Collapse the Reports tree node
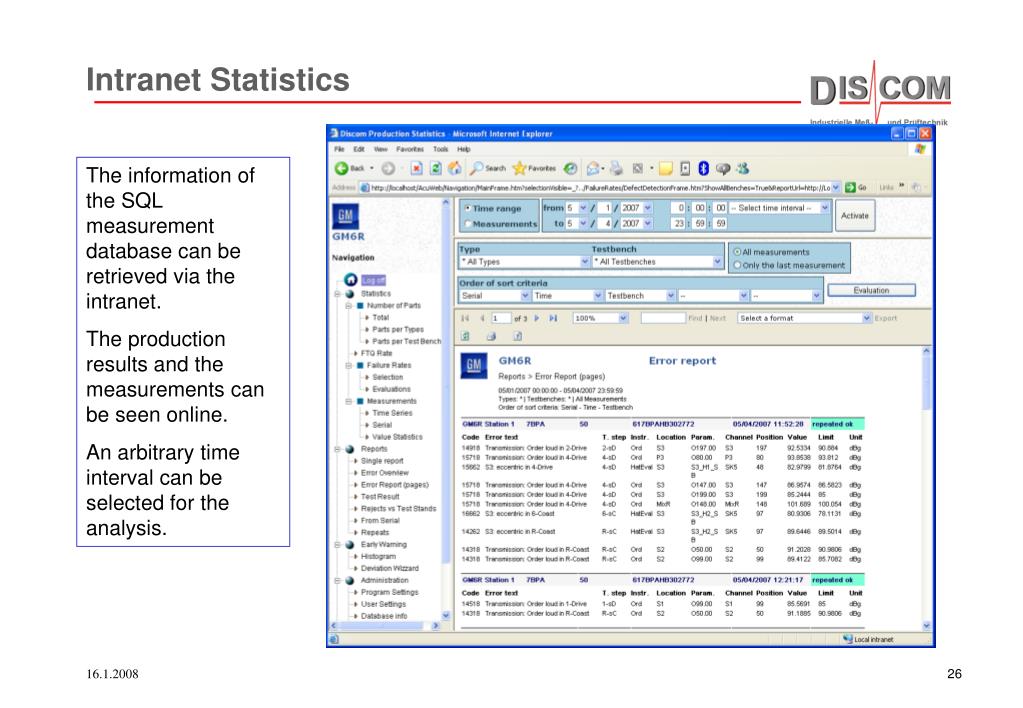 coord(338,450)
